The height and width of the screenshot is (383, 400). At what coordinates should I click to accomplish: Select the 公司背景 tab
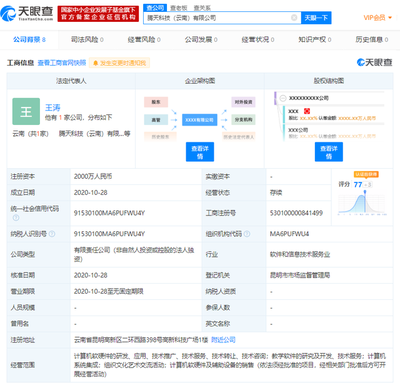[29, 40]
